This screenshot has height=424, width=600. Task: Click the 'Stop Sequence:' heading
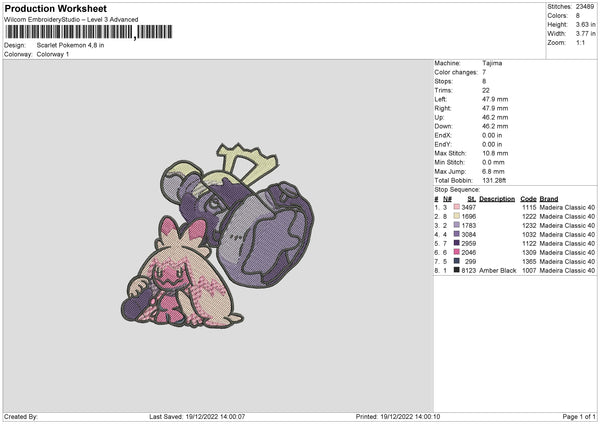457,189
